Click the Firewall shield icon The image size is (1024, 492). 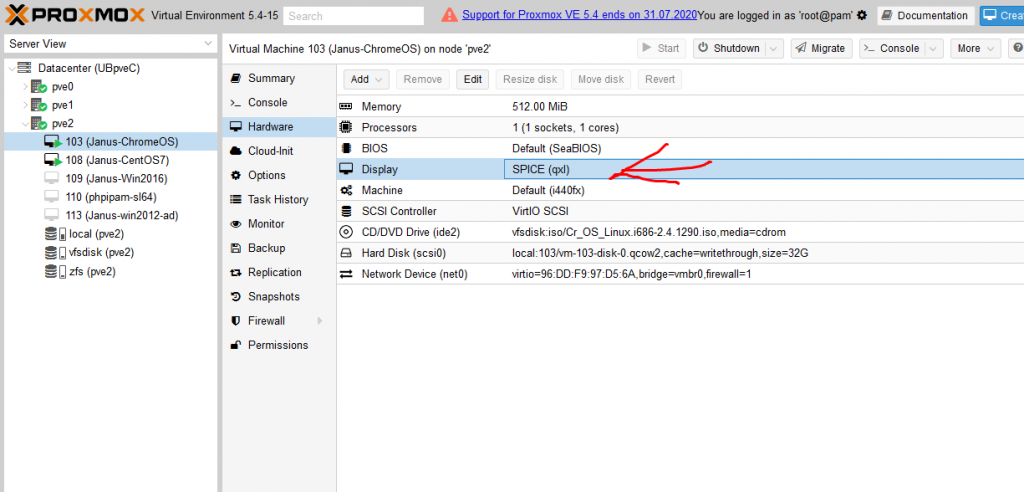(236, 321)
